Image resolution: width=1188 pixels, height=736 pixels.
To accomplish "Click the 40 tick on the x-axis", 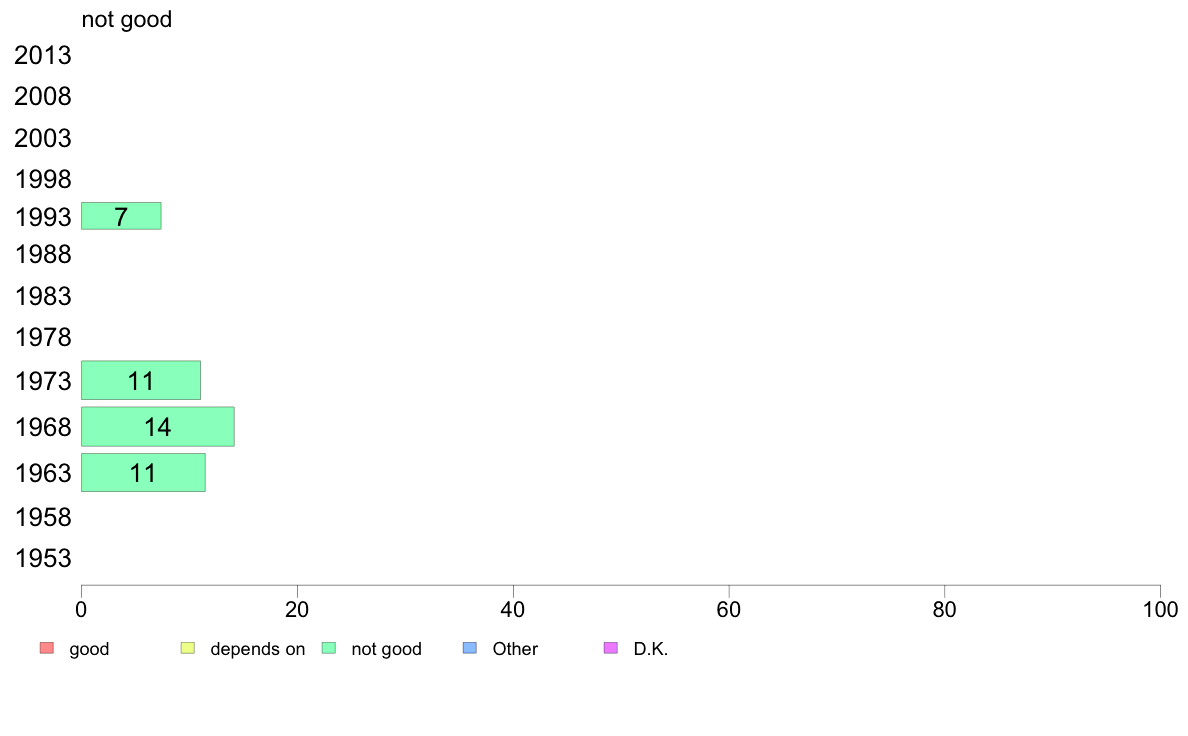I will click(513, 609).
